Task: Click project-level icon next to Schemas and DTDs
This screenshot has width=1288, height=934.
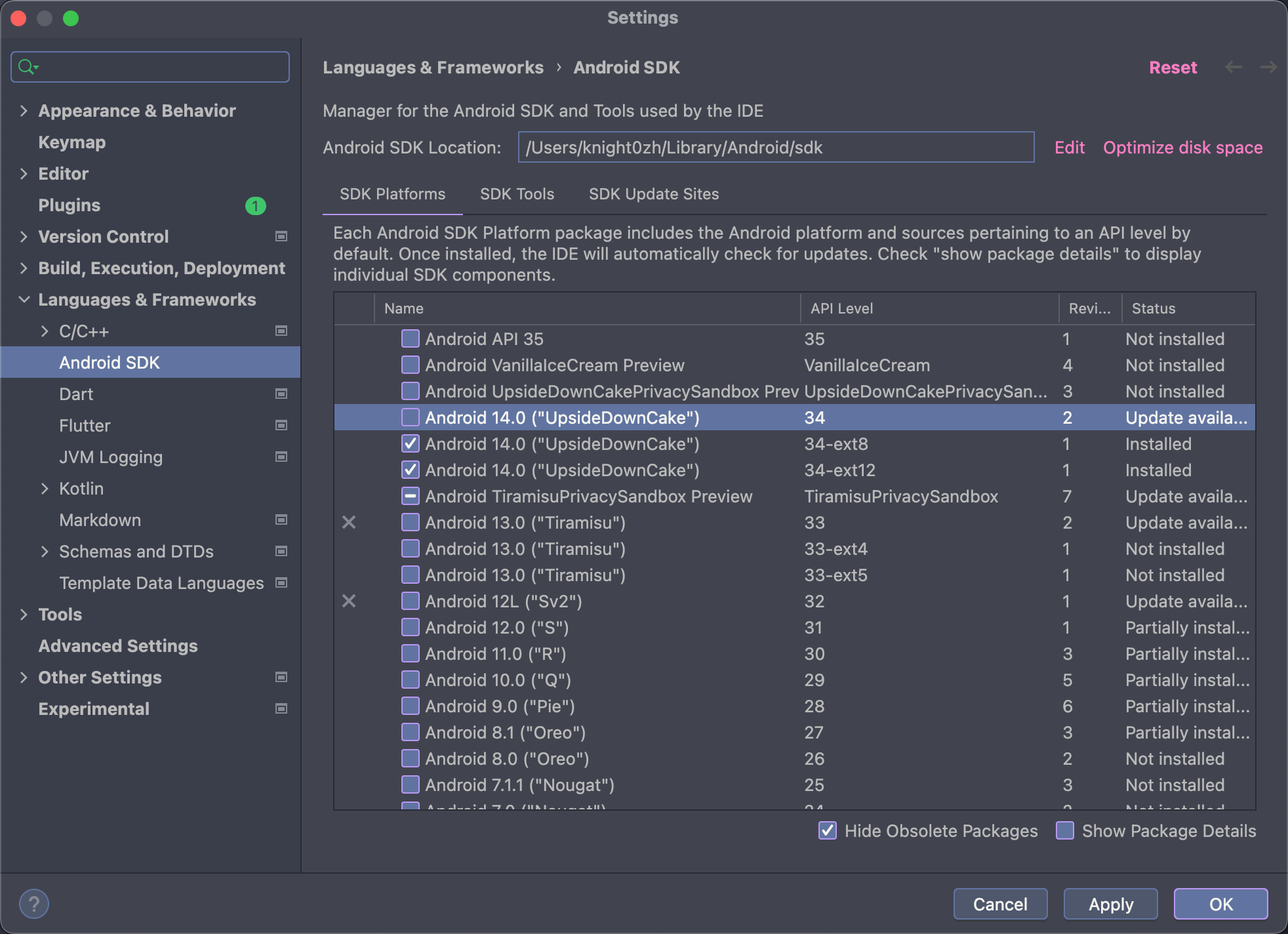Action: coord(281,551)
